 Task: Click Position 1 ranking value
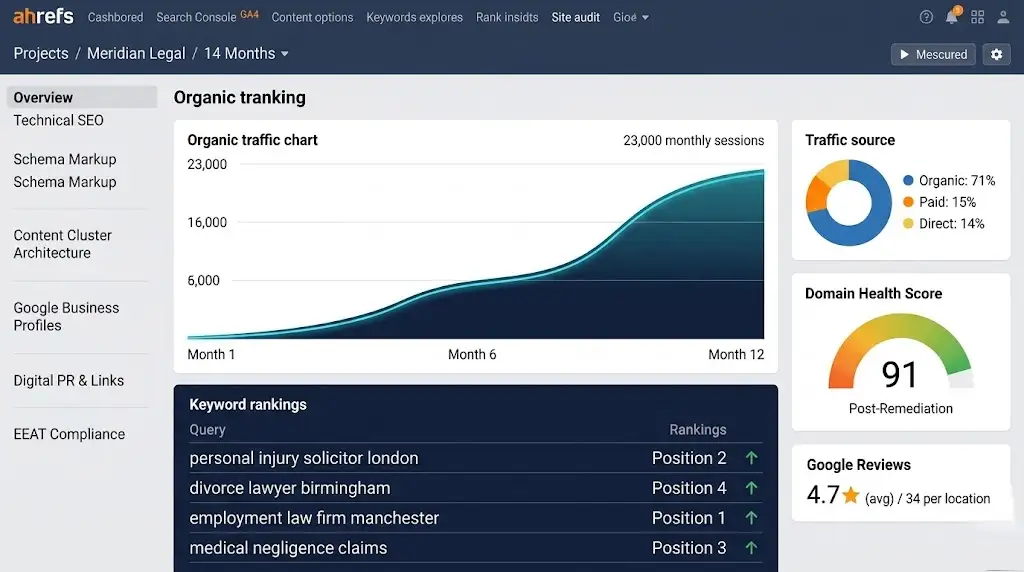(689, 518)
